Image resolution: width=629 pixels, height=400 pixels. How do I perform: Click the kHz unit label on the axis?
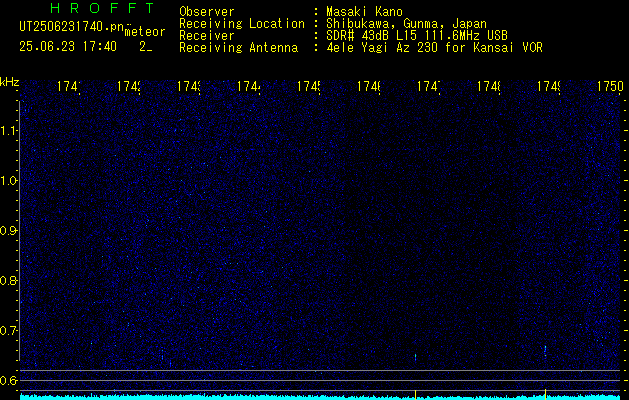click(x=9, y=83)
